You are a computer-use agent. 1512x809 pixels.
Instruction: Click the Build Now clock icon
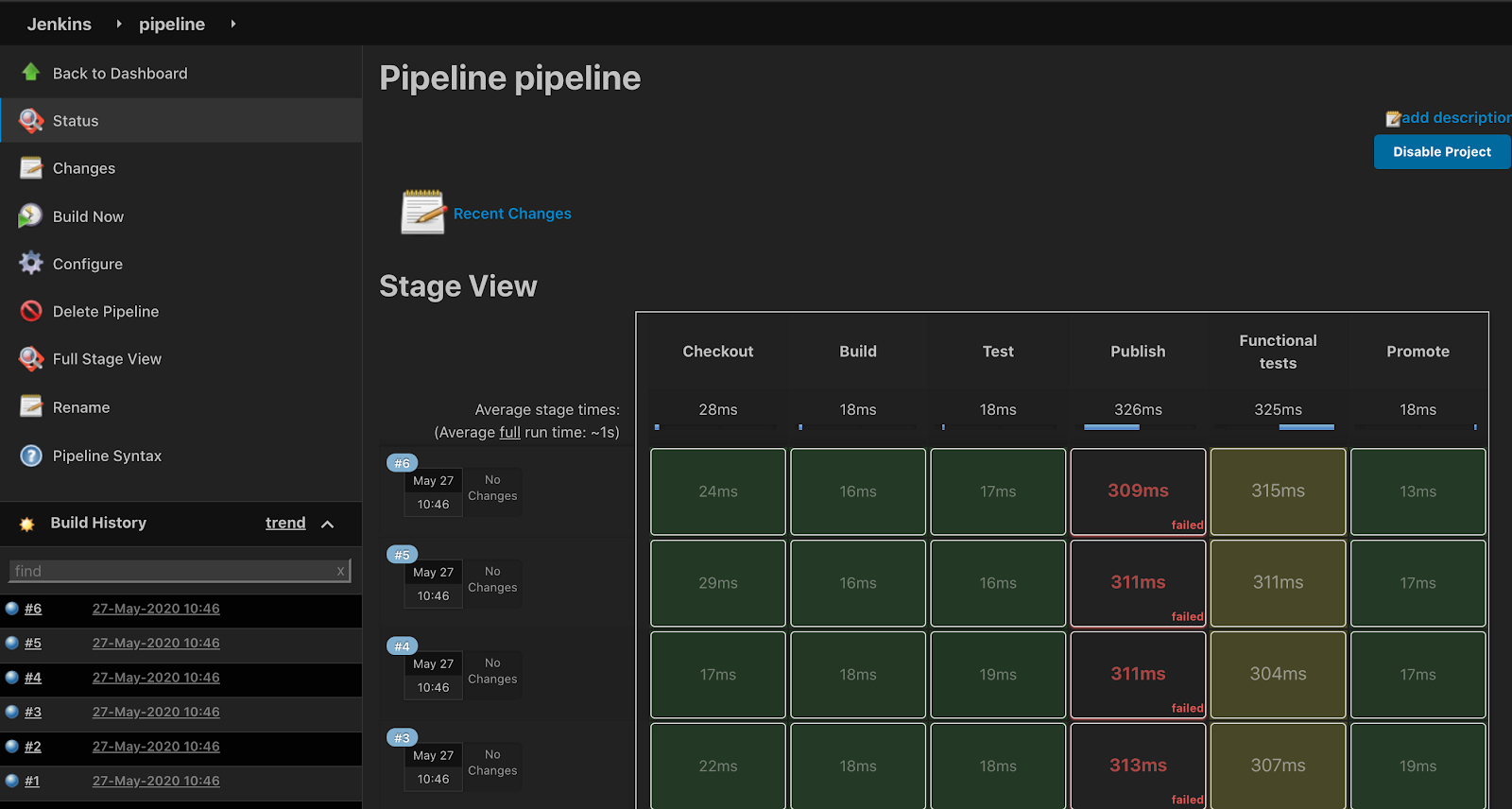click(30, 215)
